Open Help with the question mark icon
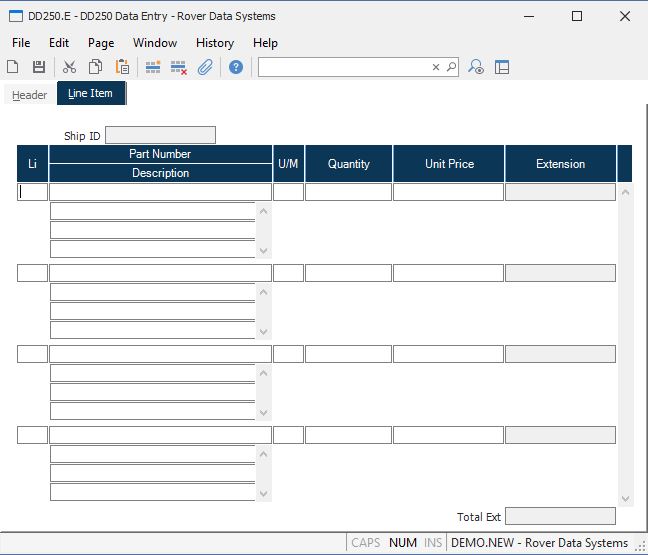The height and width of the screenshot is (555, 648). (x=236, y=67)
